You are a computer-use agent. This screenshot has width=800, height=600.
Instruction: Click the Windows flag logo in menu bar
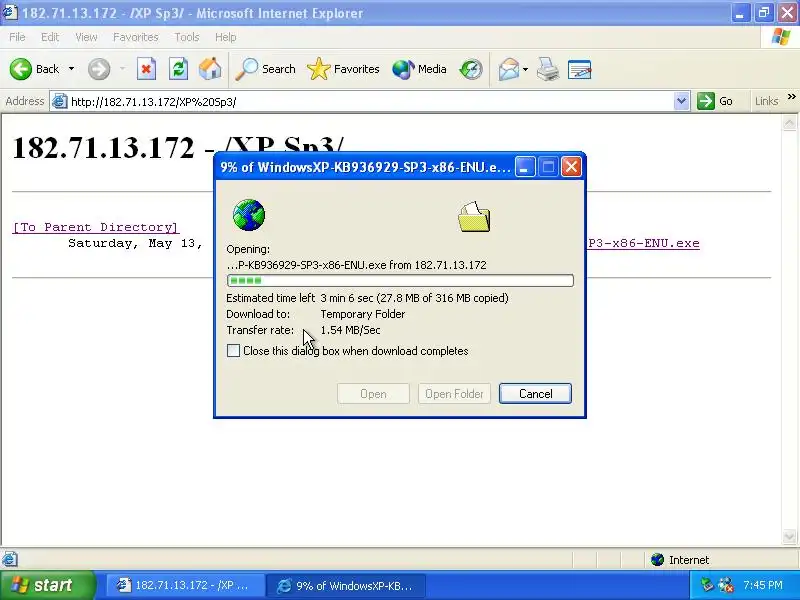point(781,37)
